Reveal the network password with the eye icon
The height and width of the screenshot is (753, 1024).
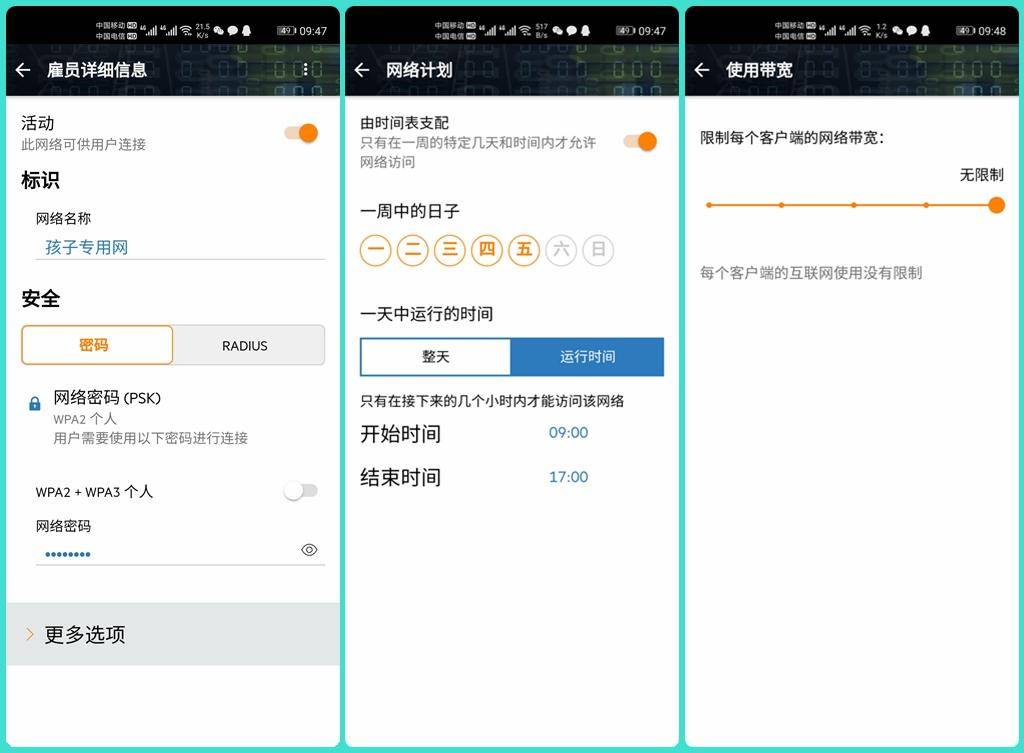[310, 549]
